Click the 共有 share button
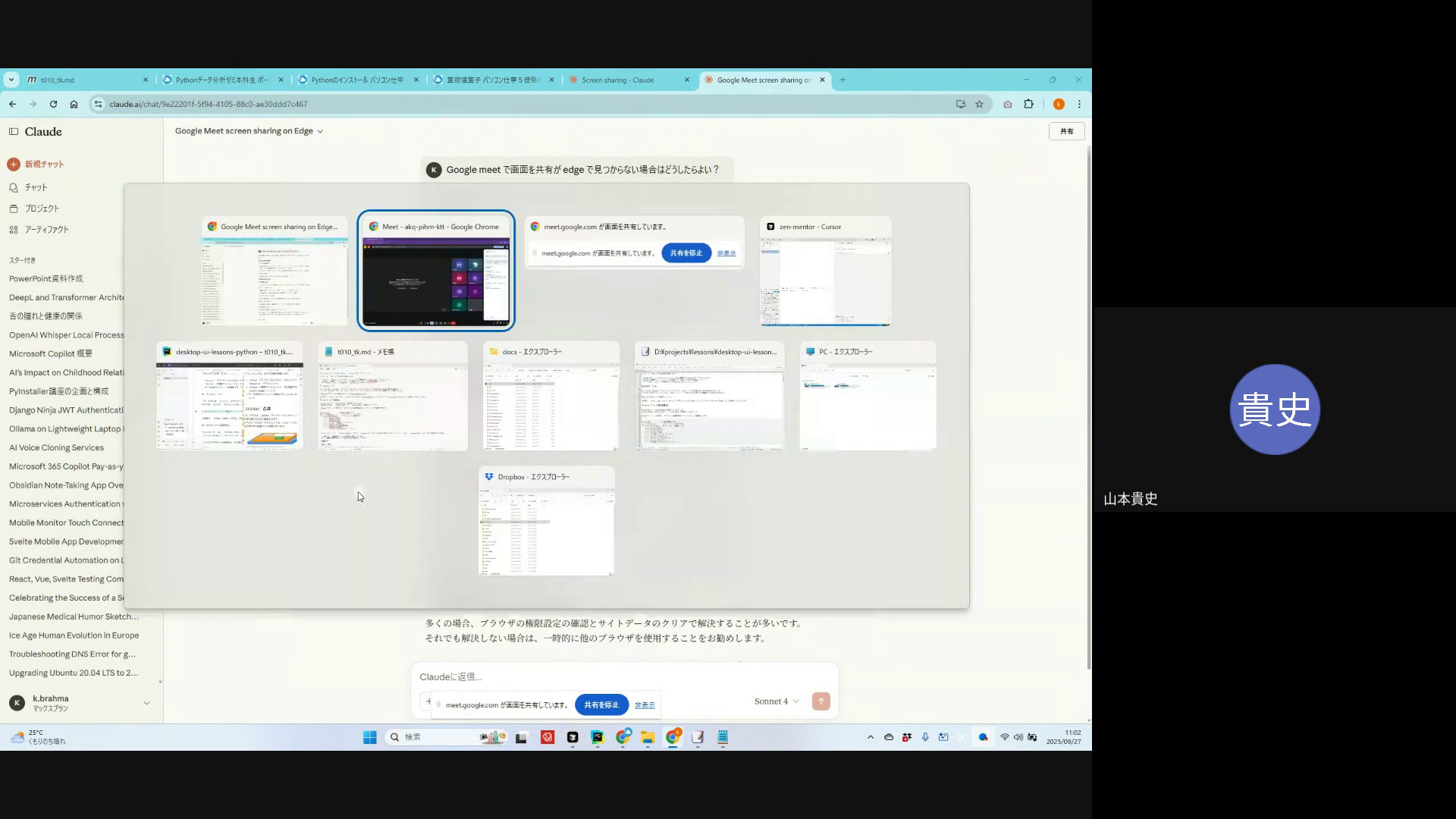Viewport: 1456px width, 819px height. coord(1066,131)
